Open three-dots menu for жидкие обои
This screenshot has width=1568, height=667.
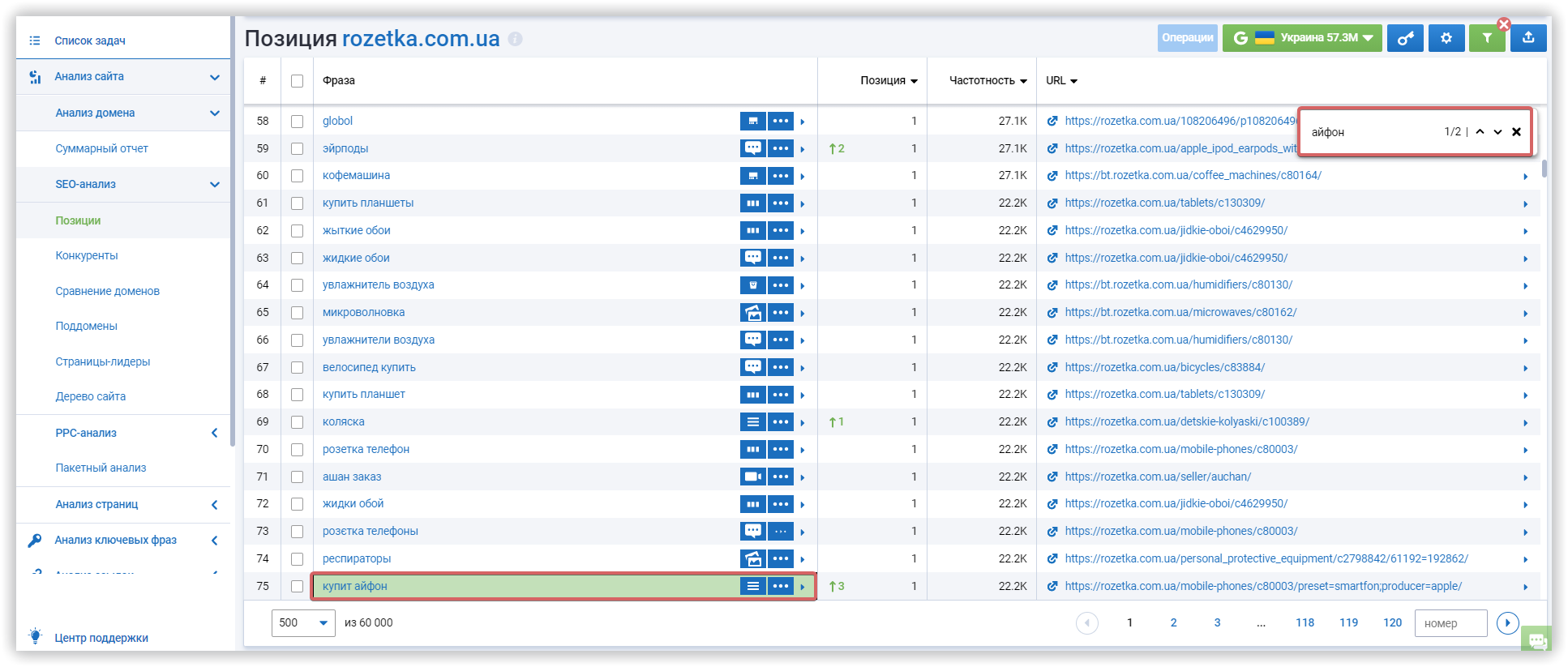pyautogui.click(x=781, y=258)
